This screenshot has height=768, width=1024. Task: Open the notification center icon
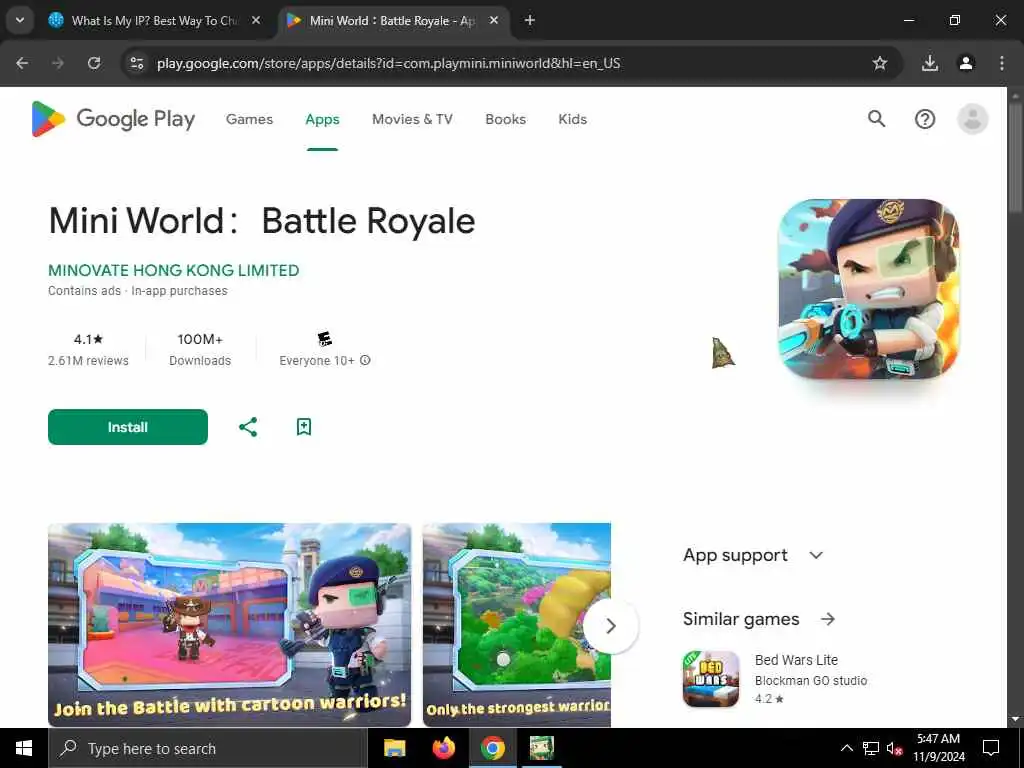991,748
